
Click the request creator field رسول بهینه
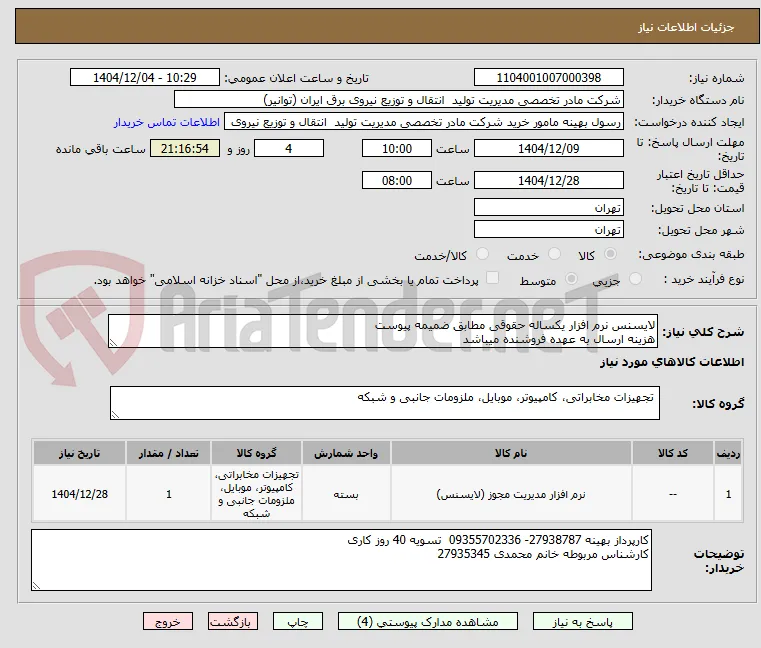pos(424,122)
